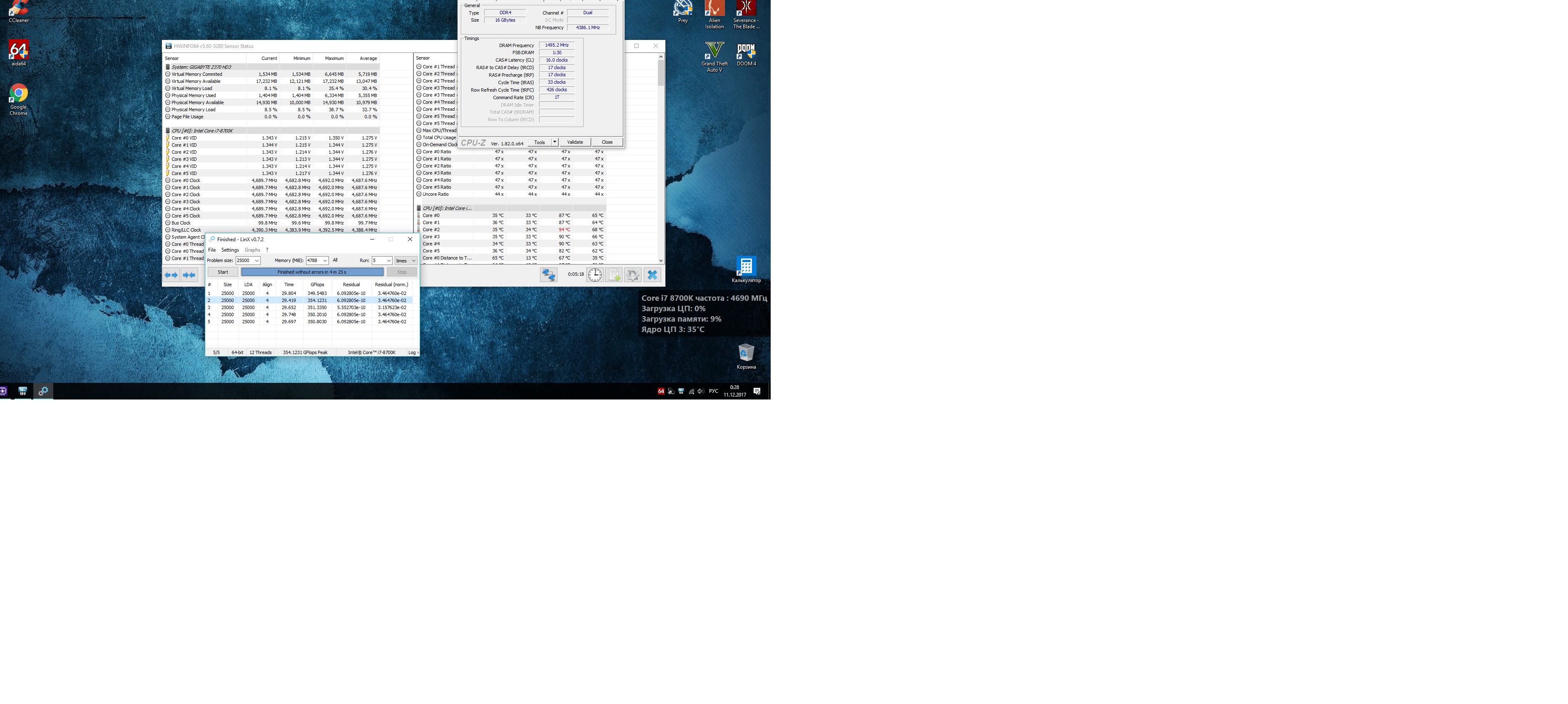Open the Problem size dropdown
Screen dimensions: 1568x704
click(256, 261)
